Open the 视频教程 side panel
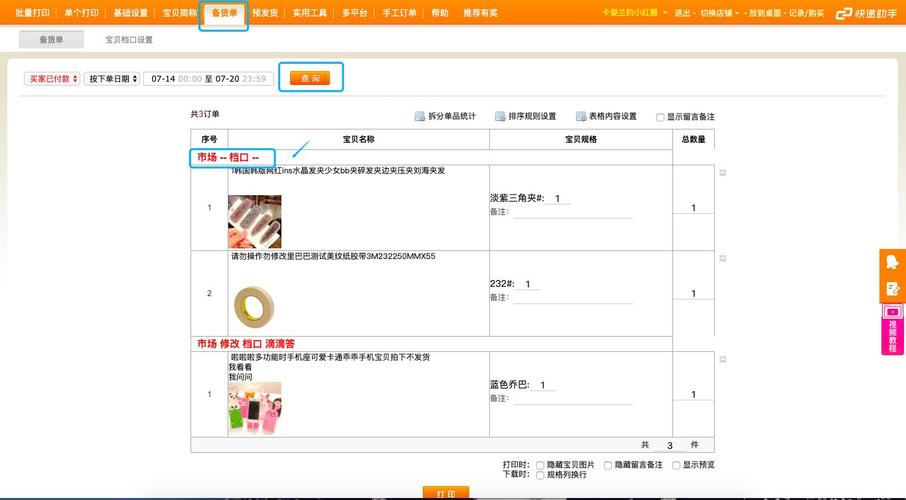The image size is (906, 500). click(893, 329)
